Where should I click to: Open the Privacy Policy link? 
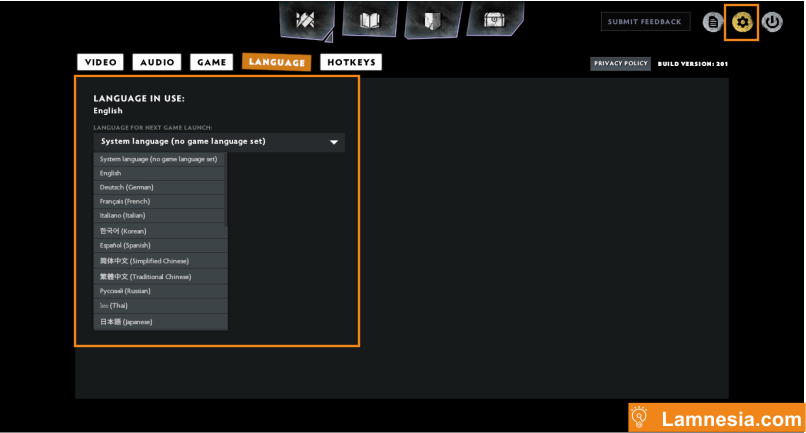point(621,63)
